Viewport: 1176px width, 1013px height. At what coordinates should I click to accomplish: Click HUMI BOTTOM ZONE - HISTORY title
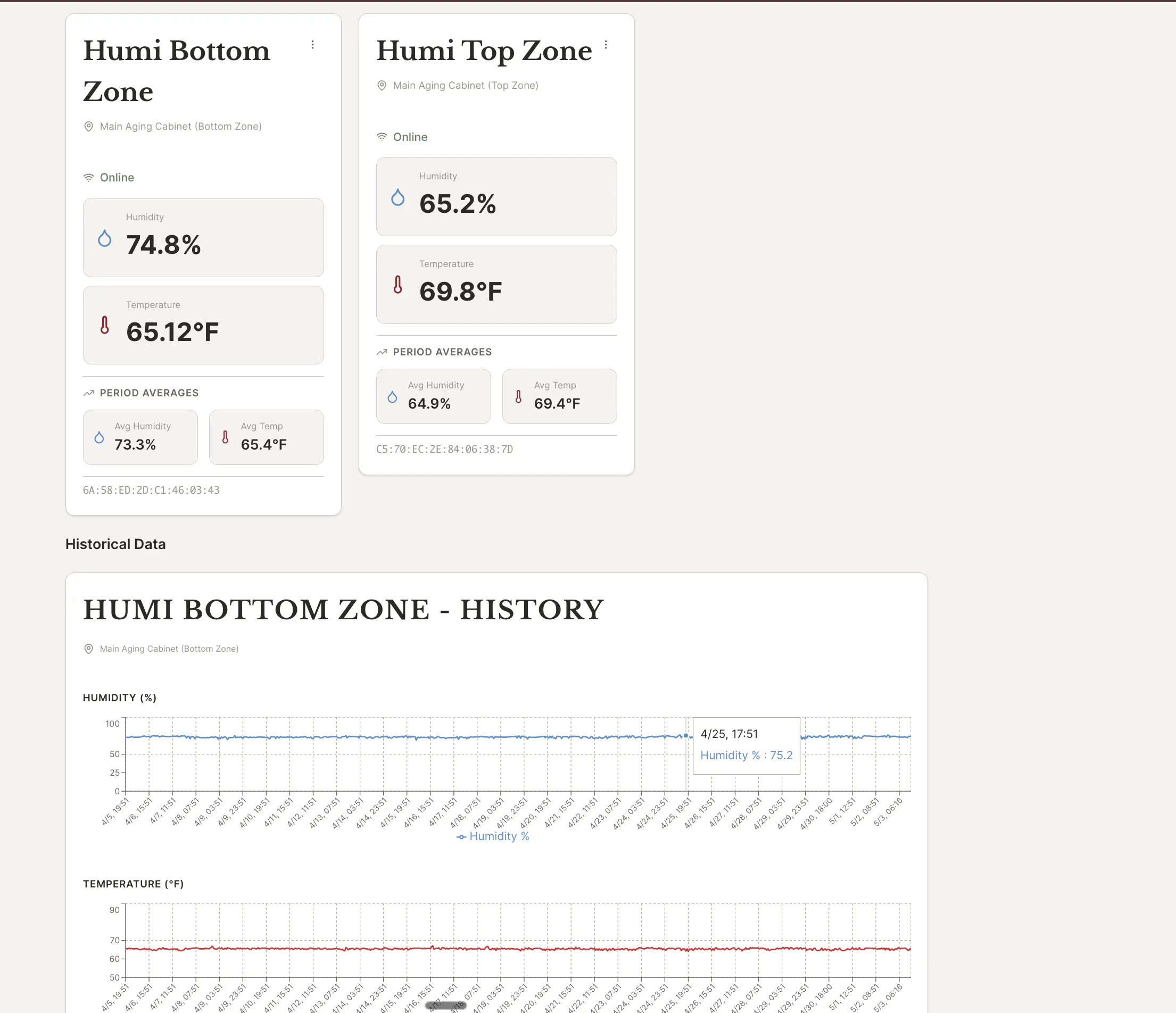[x=344, y=610]
